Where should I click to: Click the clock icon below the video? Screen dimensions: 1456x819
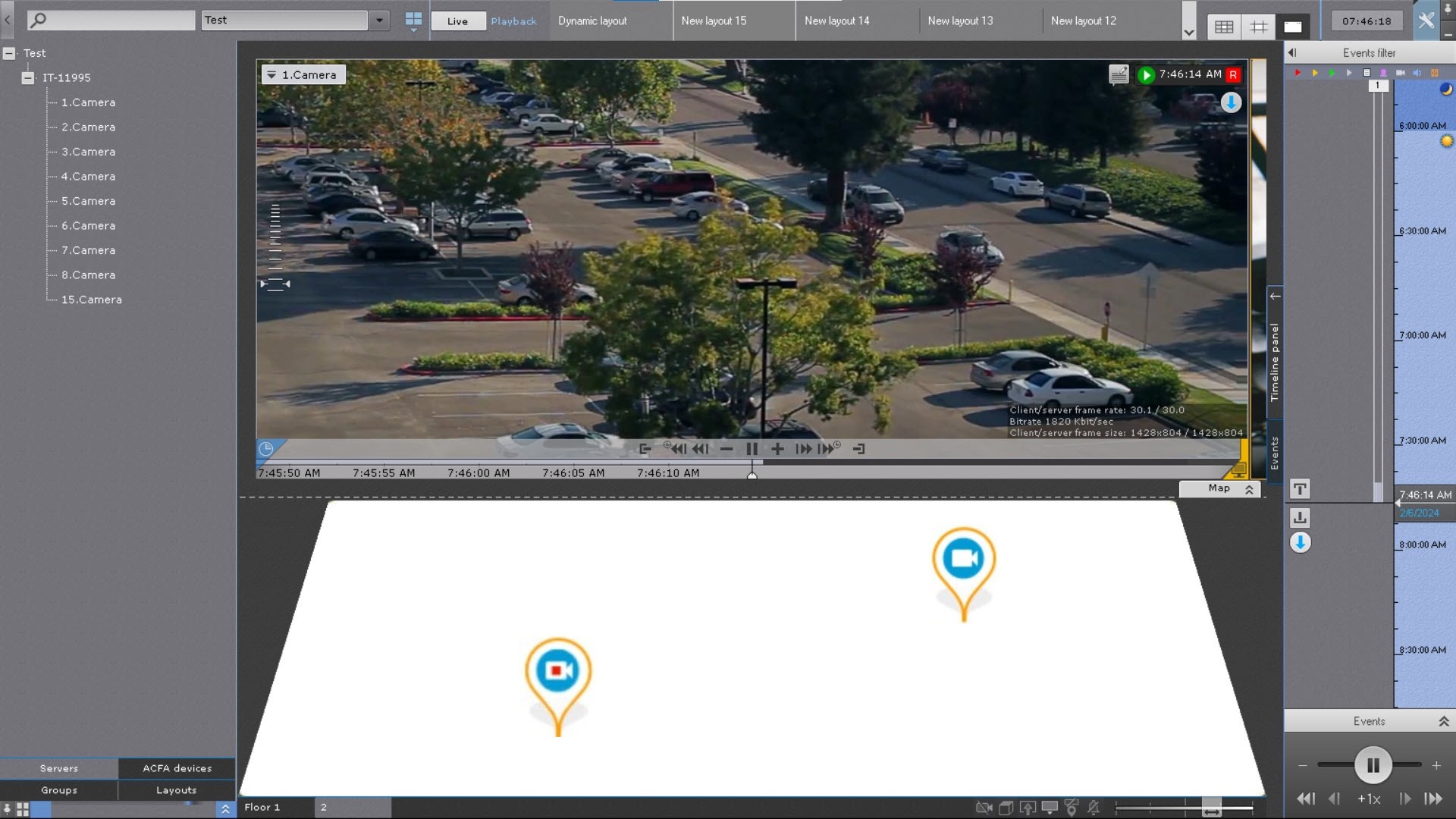tap(266, 449)
